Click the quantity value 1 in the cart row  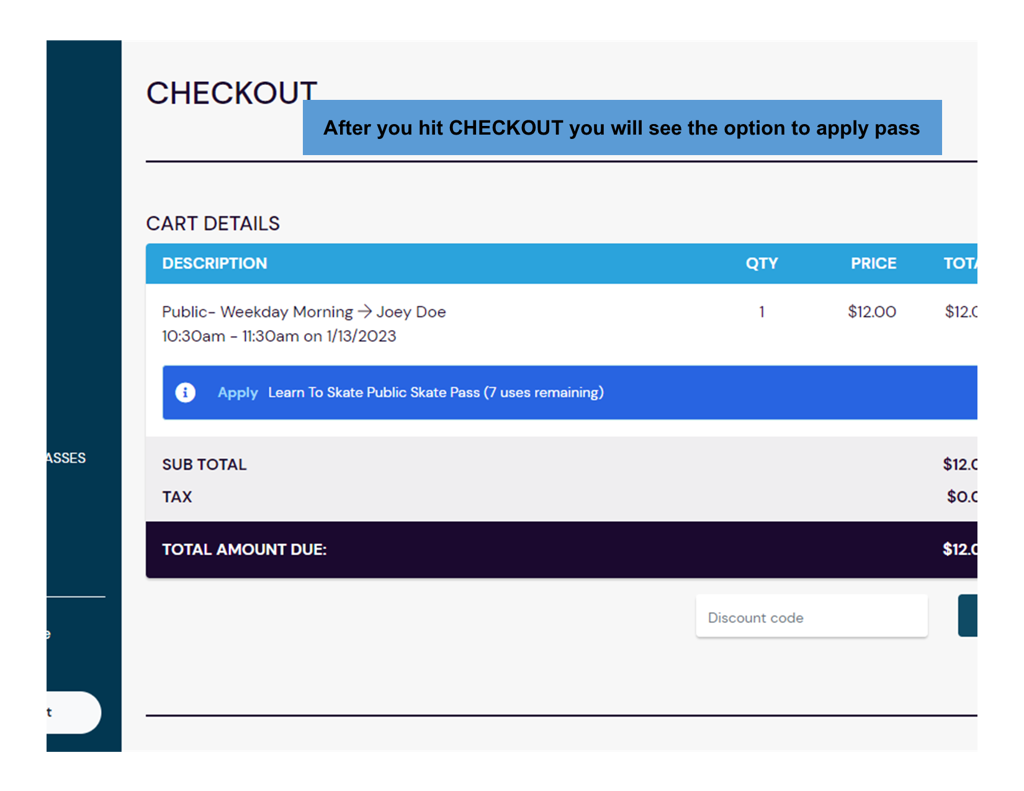pos(761,312)
